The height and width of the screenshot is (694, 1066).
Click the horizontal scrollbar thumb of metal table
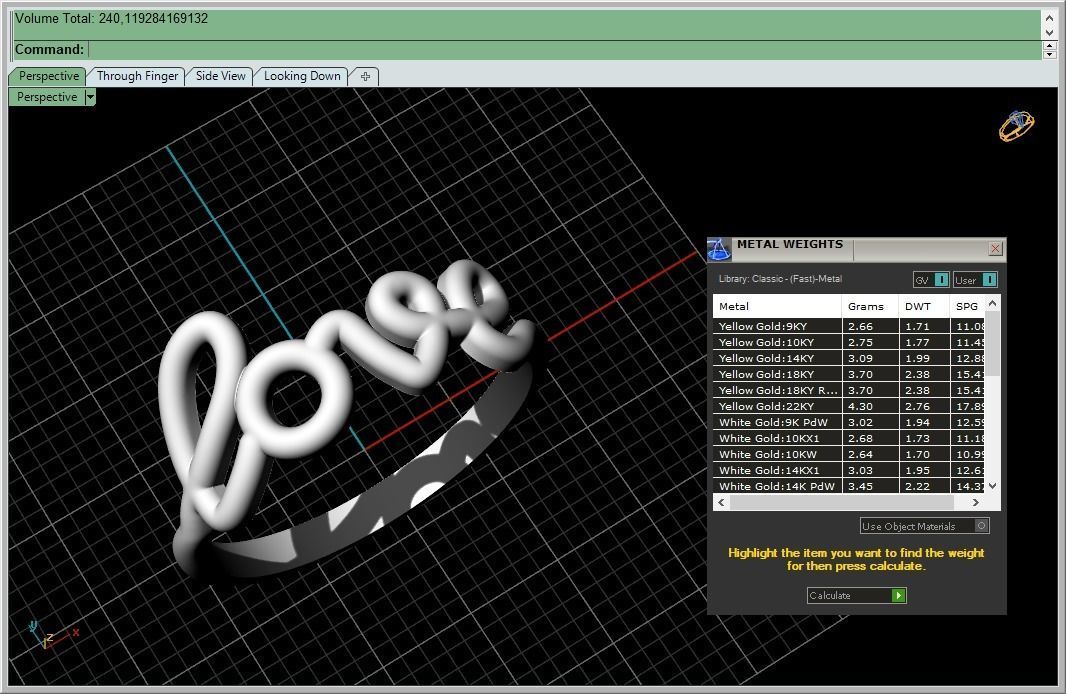pyautogui.click(x=842, y=503)
